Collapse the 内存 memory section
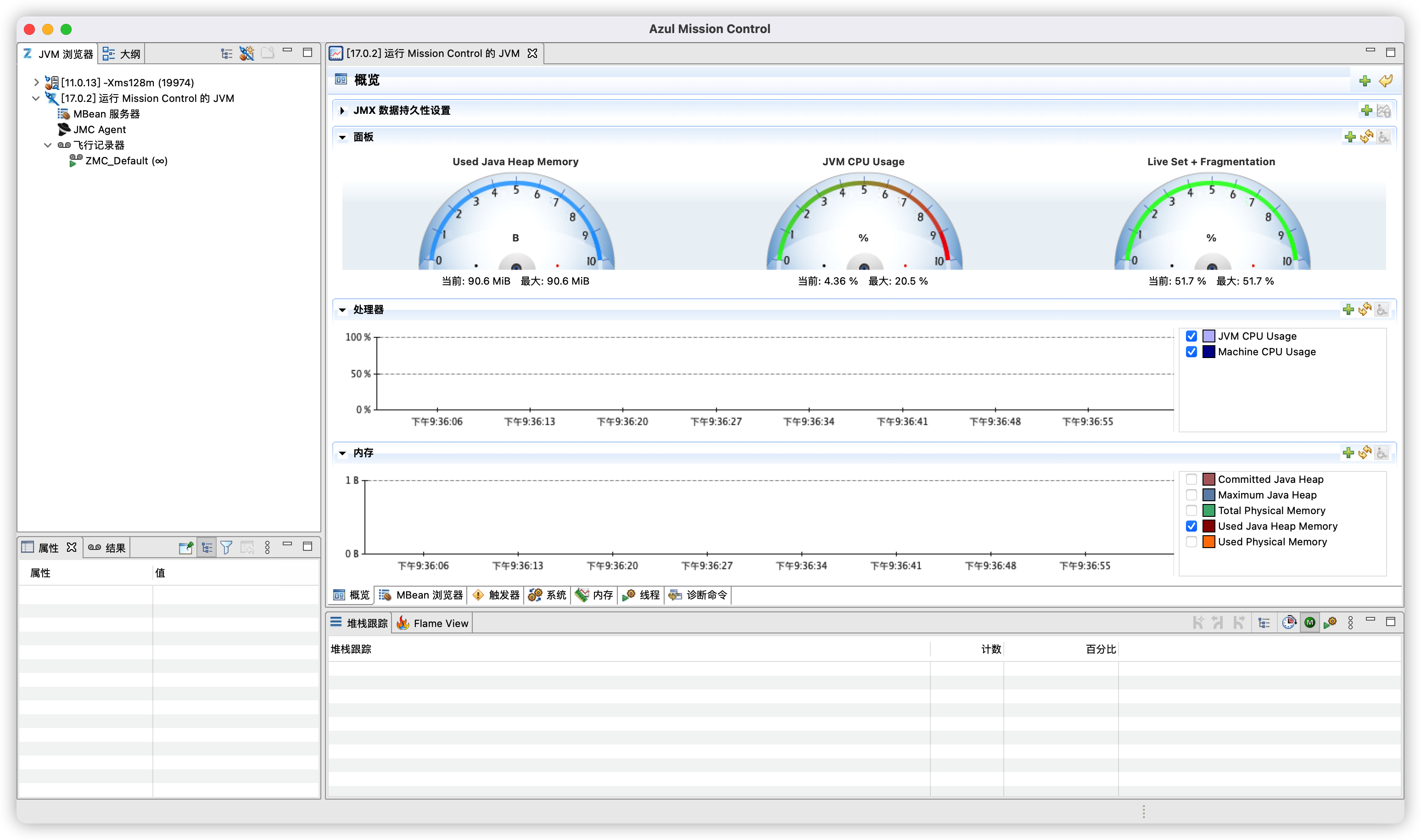This screenshot has height=840, width=1421. [x=342, y=453]
